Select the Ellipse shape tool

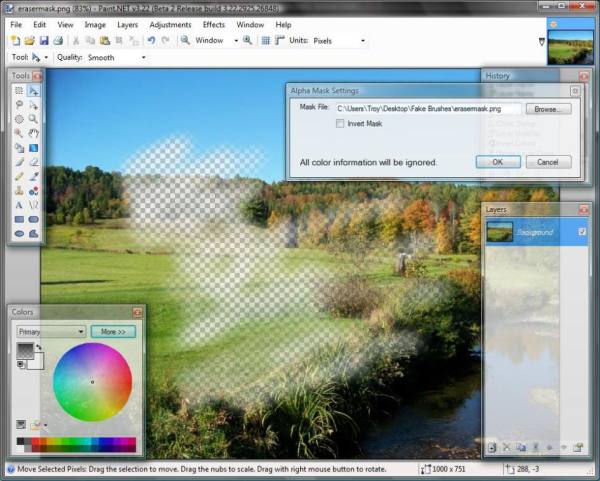[x=19, y=233]
